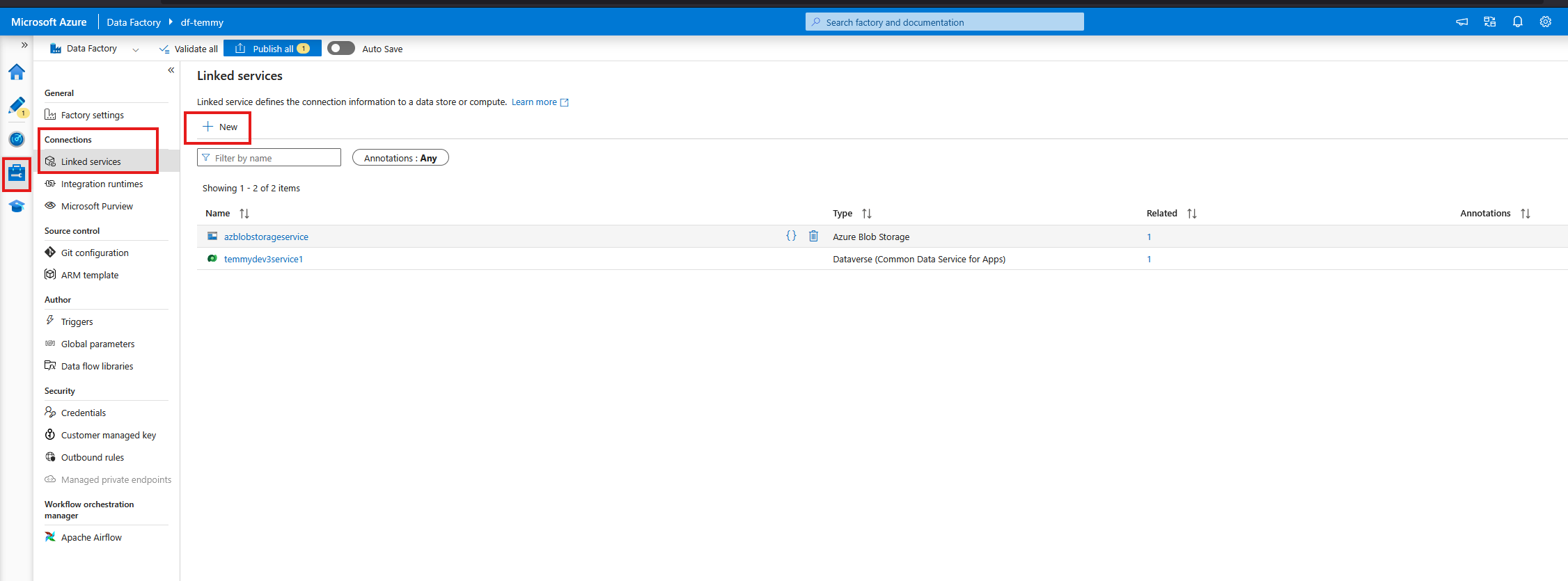Image resolution: width=1568 pixels, height=581 pixels.
Task: Sort by Type column arrows
Action: point(867,214)
